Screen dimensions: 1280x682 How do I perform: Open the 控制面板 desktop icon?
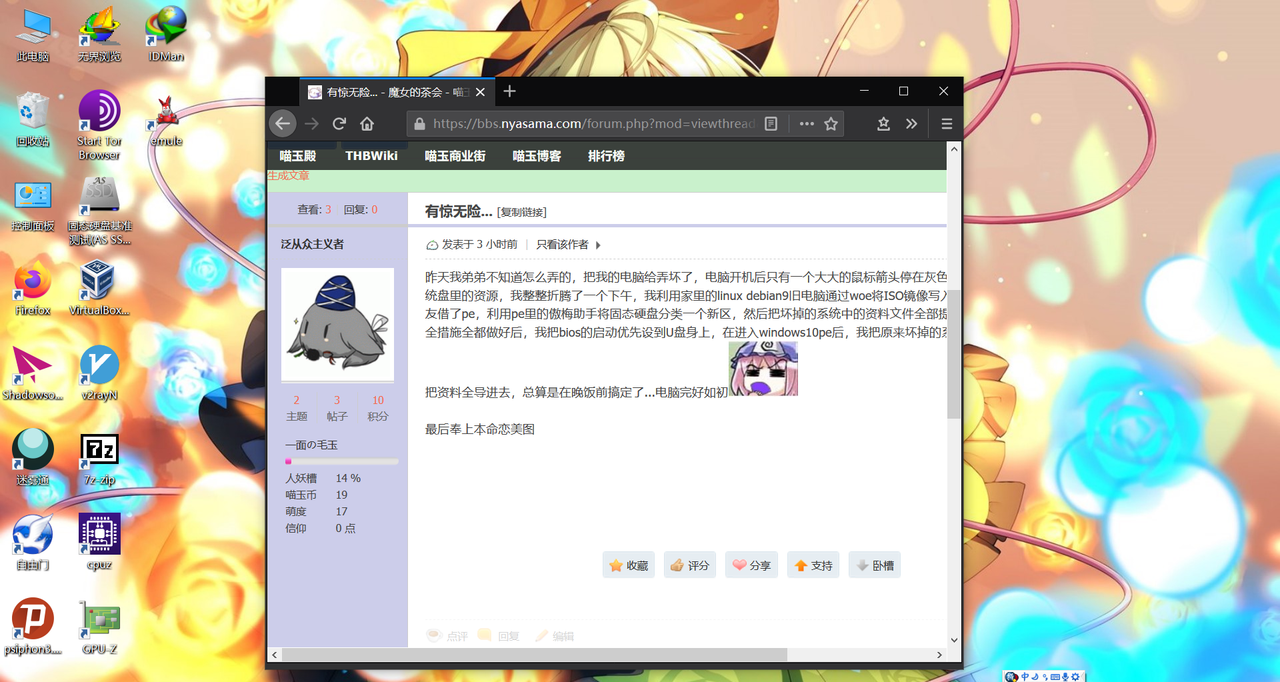pyautogui.click(x=33, y=206)
